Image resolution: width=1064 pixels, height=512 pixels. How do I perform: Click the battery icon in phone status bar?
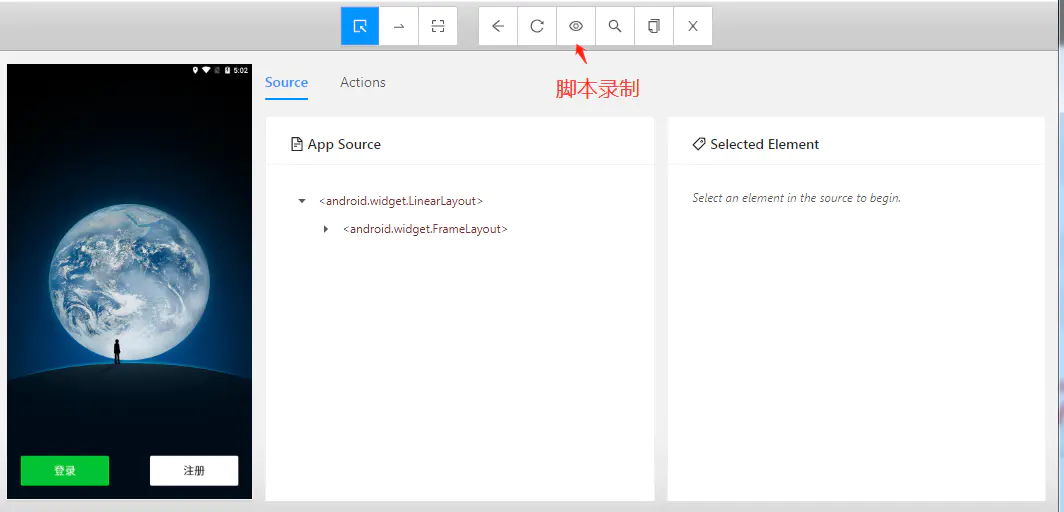227,70
